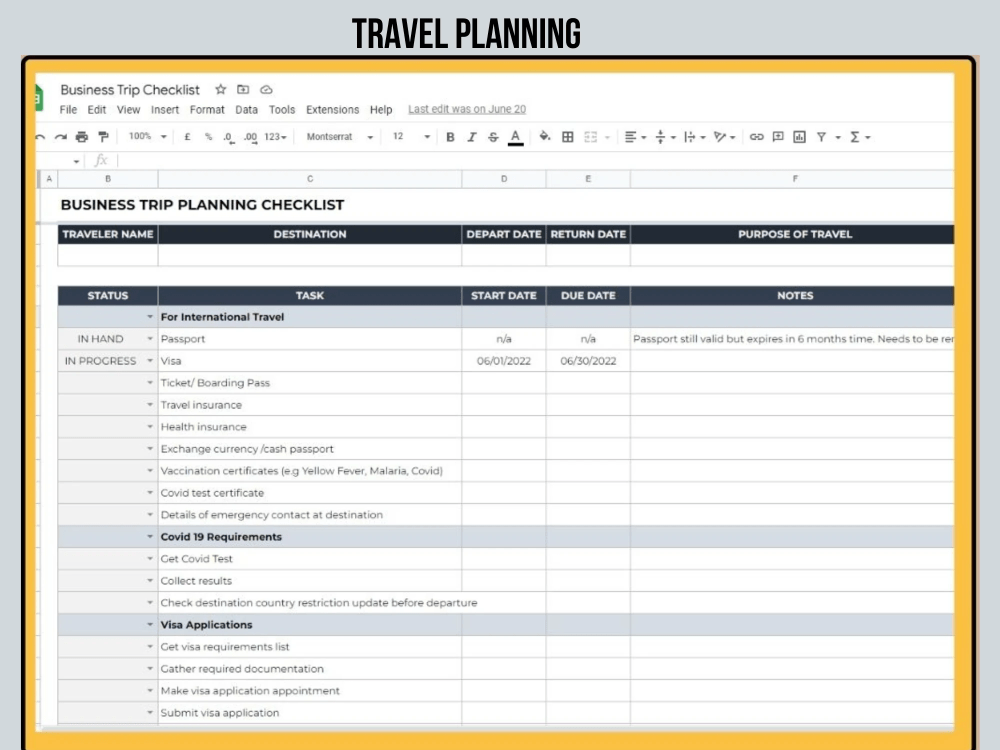Image resolution: width=1000 pixels, height=750 pixels.
Task: Open the Format menu
Action: click(207, 110)
